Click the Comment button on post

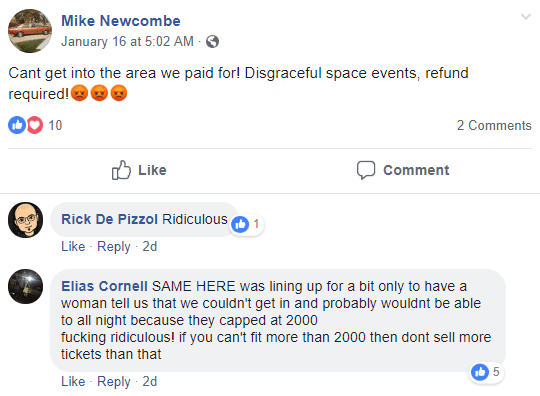click(403, 170)
